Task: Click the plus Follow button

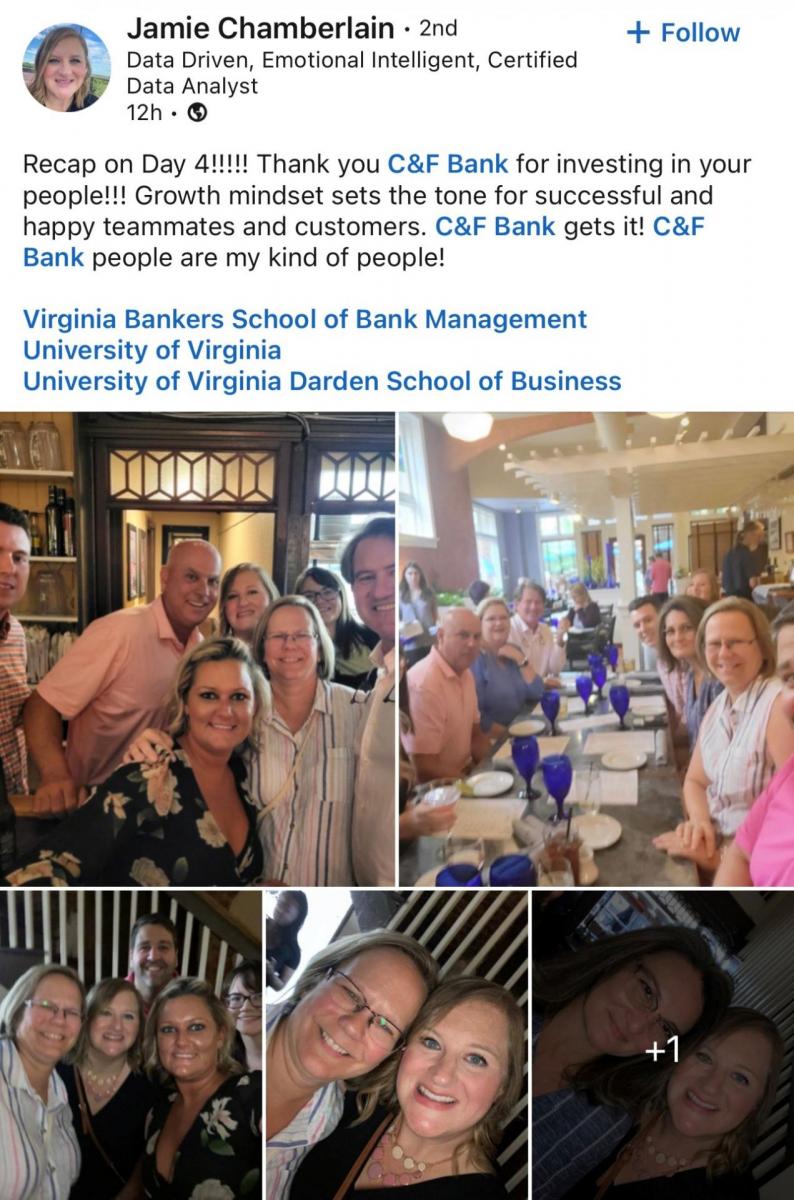Action: click(x=683, y=32)
